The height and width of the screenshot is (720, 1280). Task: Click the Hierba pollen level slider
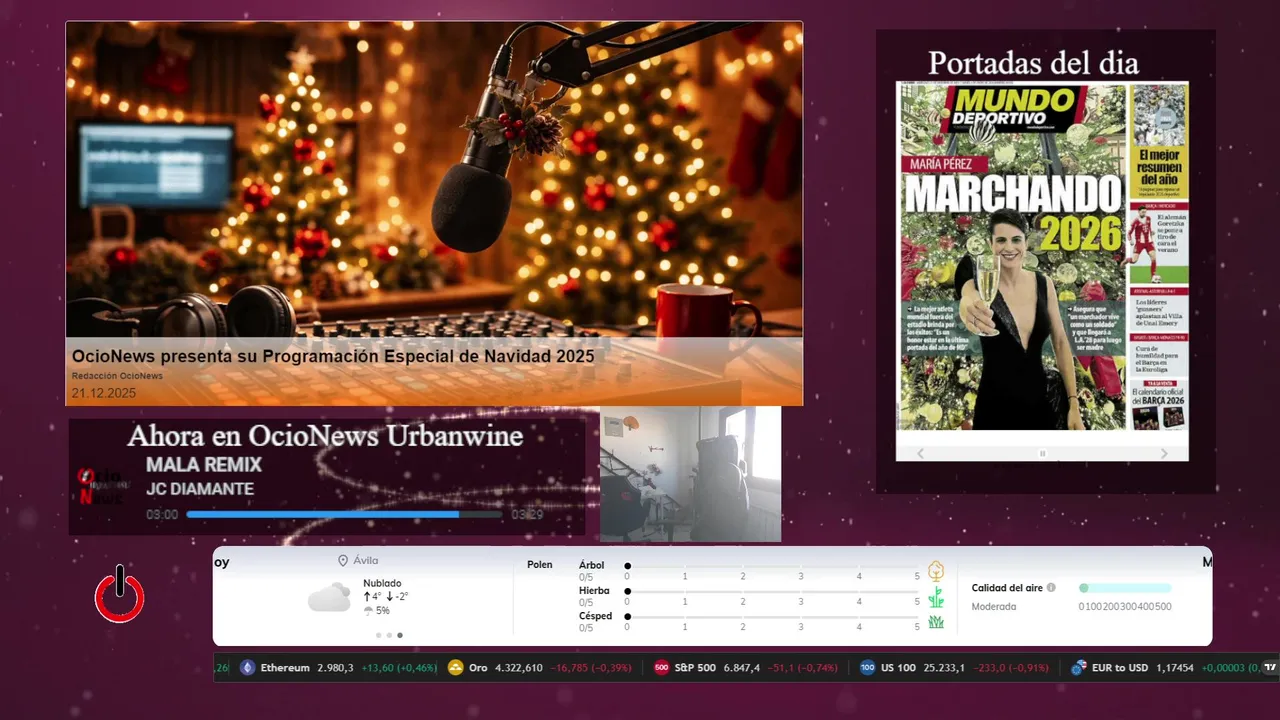pyautogui.click(x=772, y=592)
